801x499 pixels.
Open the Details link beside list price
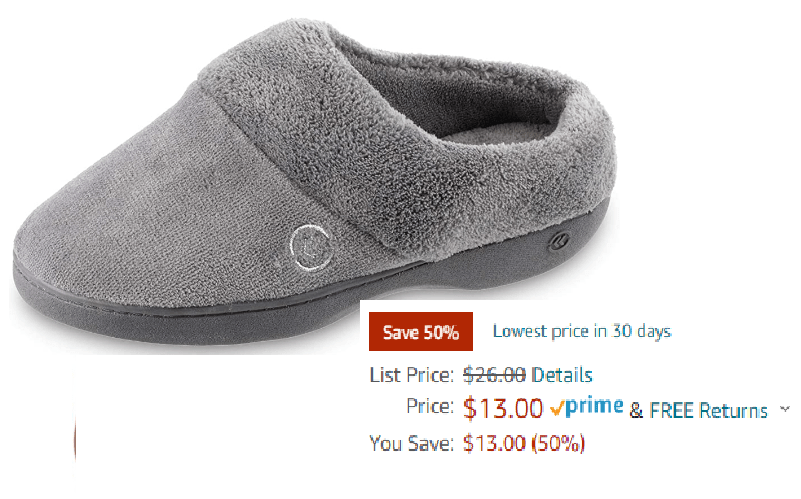[561, 375]
